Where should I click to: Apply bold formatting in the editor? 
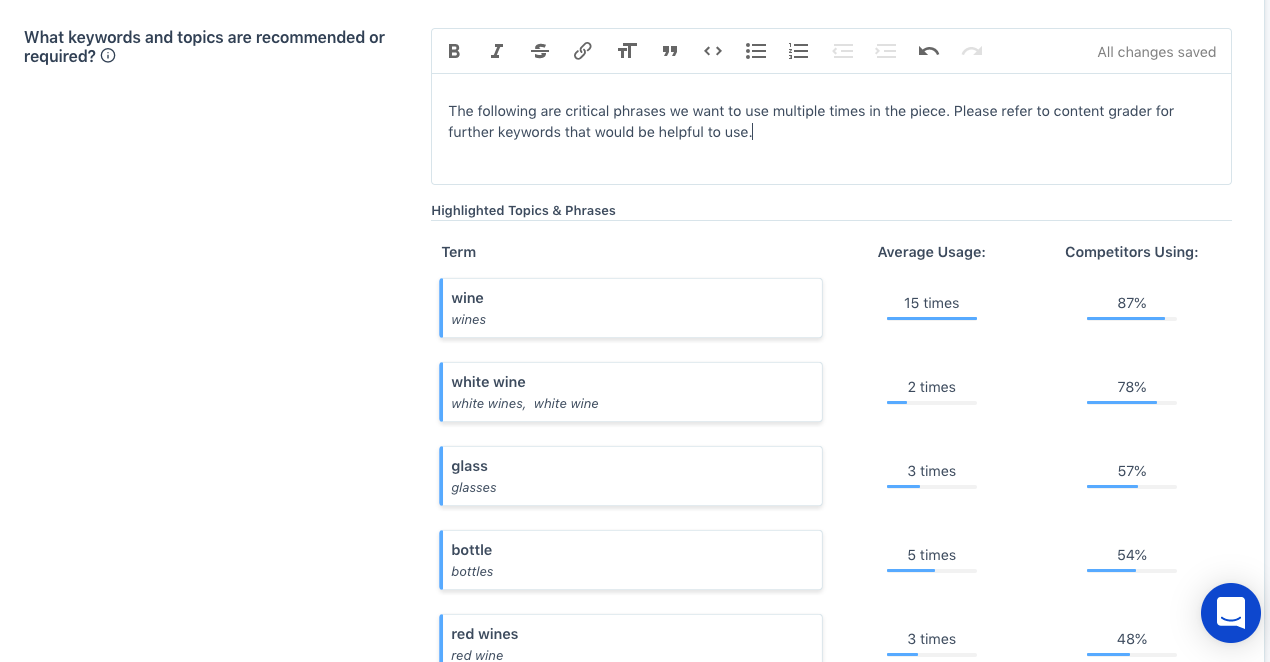pos(453,51)
